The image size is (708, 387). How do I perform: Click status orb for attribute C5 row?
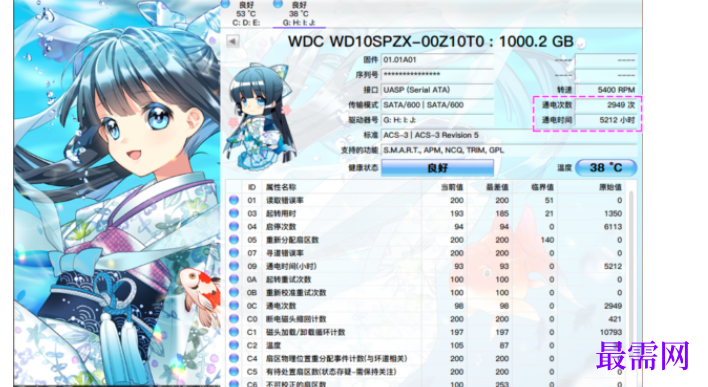click(x=234, y=372)
